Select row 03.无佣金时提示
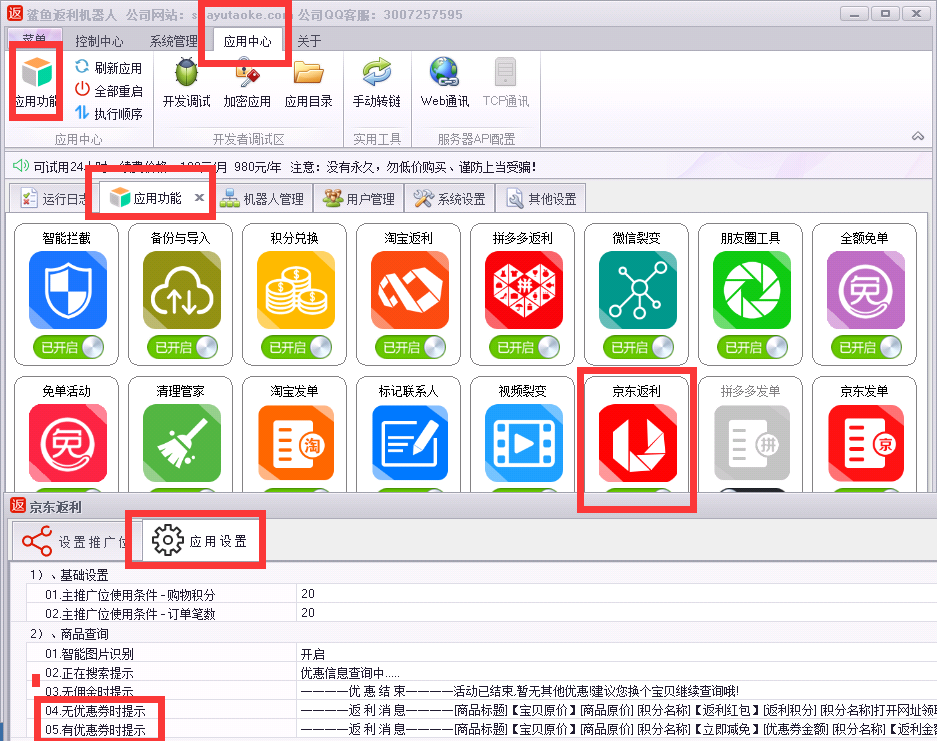Screen dimensions: 937x741 pyautogui.click(x=90, y=692)
